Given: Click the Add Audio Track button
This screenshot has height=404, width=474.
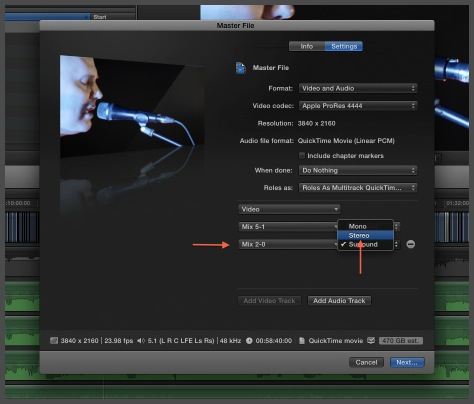Looking at the screenshot, I should [x=339, y=301].
